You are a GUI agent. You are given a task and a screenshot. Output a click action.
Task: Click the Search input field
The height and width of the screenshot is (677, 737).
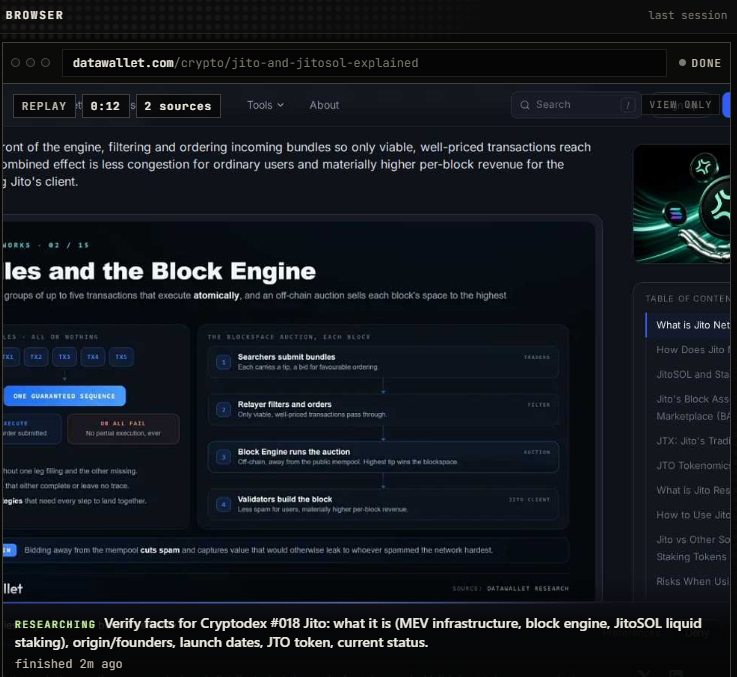click(576, 104)
